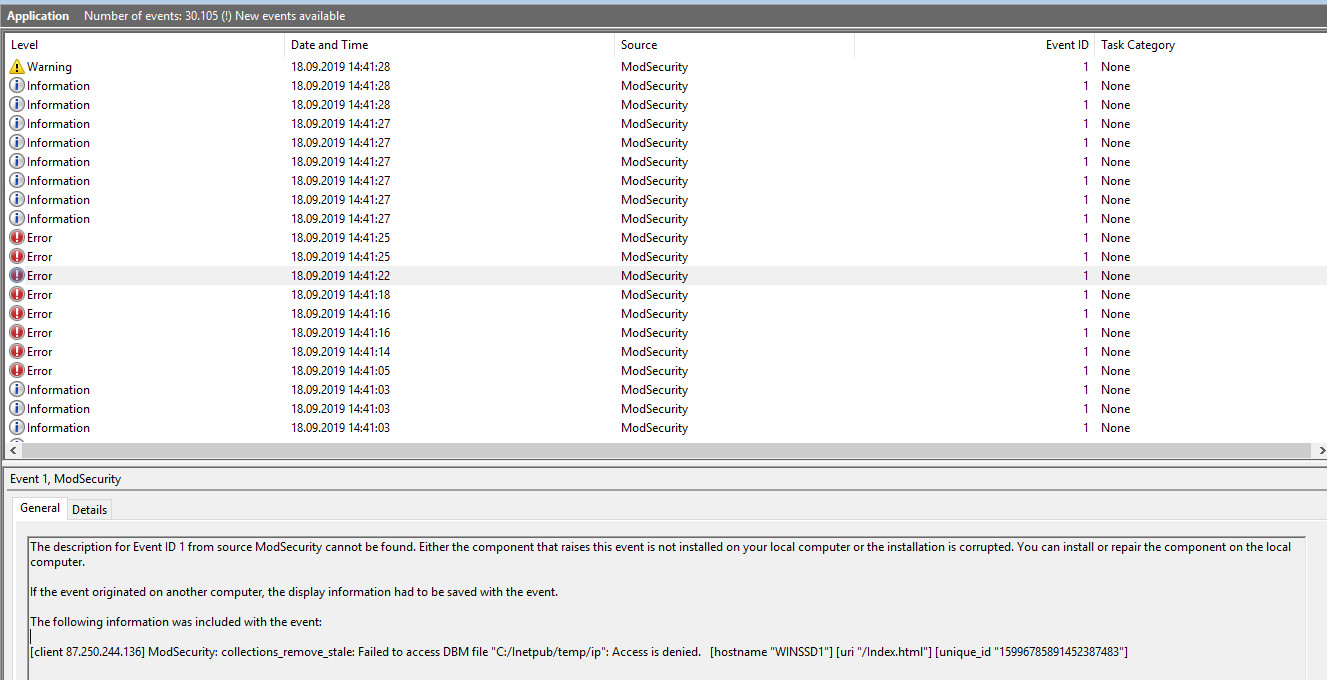Switch to the Details tab
Image resolution: width=1327 pixels, height=680 pixels.
click(x=89, y=510)
